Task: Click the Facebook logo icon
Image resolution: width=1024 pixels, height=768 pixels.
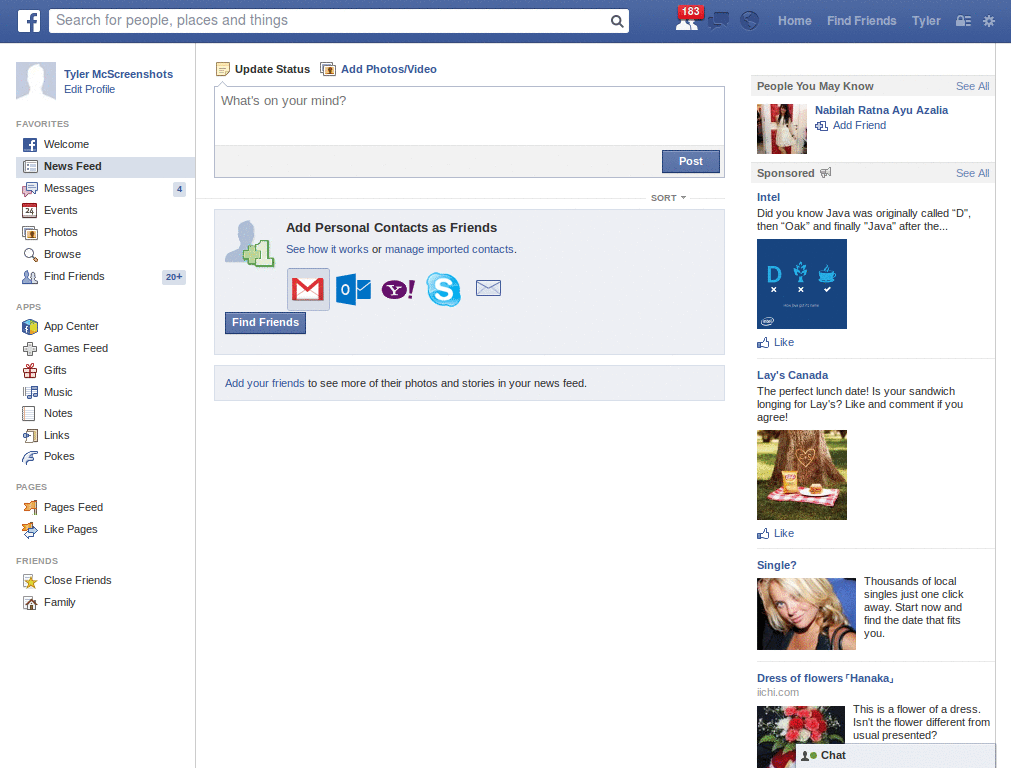Action: pos(29,21)
